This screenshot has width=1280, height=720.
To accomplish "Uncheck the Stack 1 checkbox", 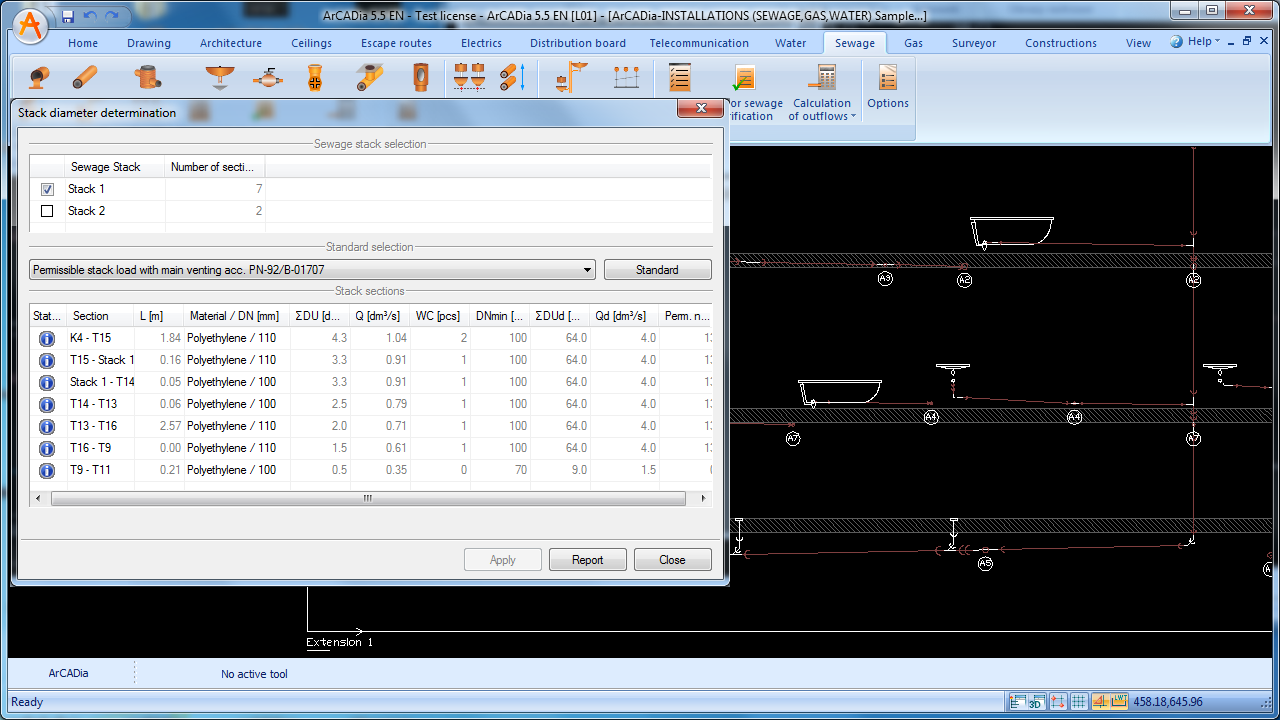I will 47,189.
